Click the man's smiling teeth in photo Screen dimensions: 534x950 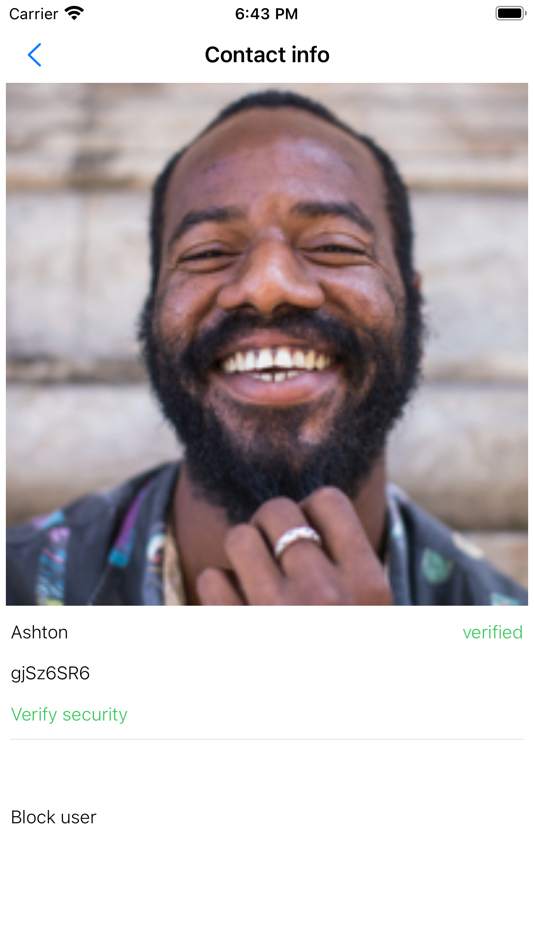(x=276, y=362)
